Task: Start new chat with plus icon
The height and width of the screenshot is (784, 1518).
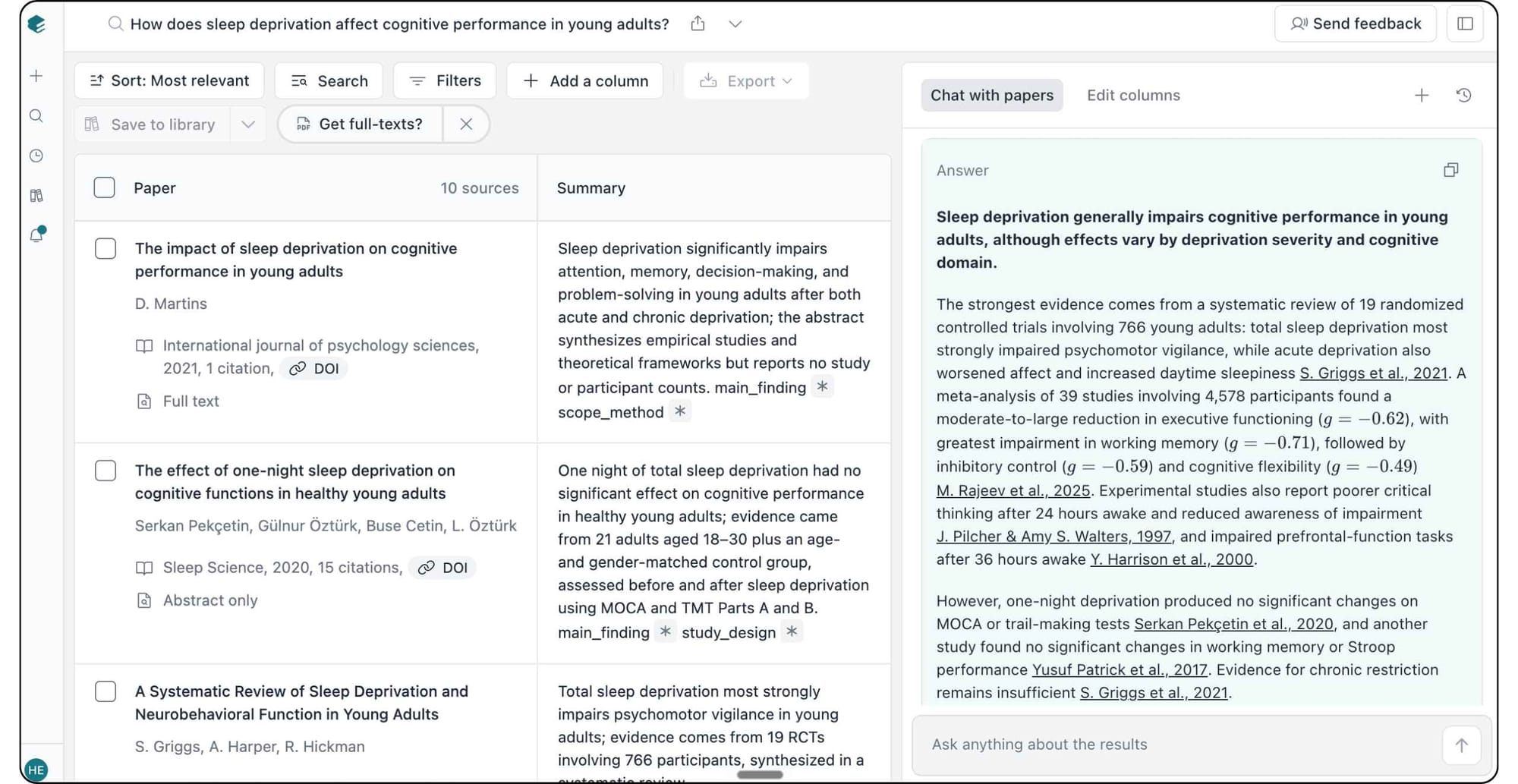Action: (x=1422, y=95)
